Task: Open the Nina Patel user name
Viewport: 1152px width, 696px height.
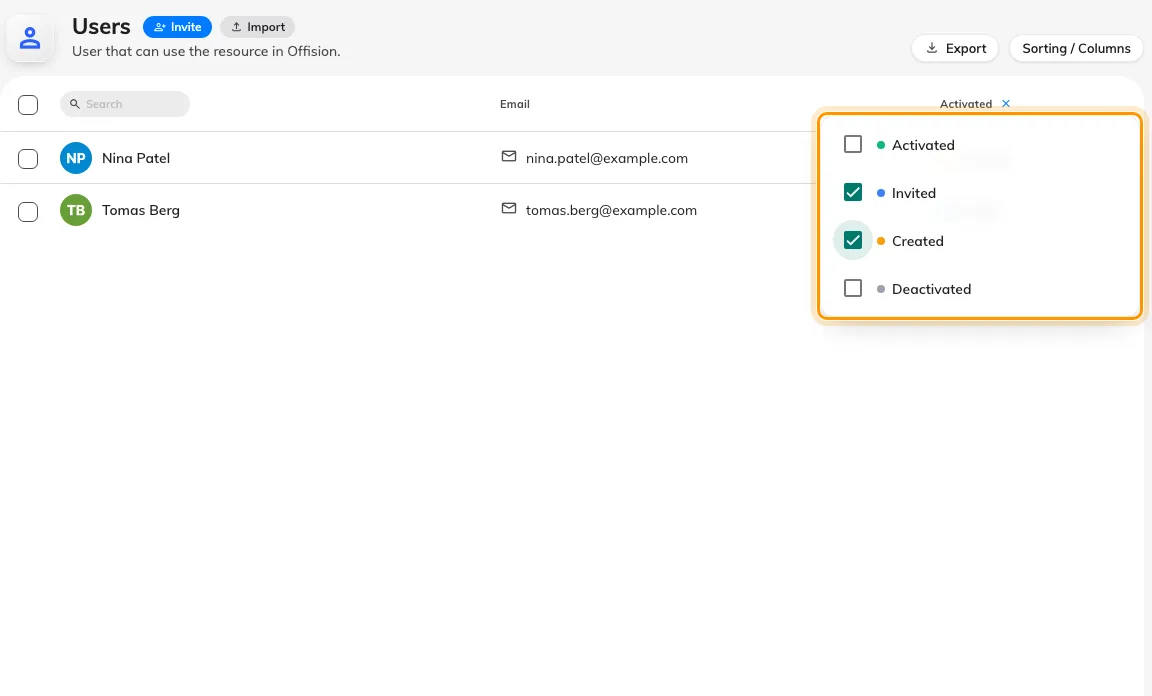Action: coord(136,158)
